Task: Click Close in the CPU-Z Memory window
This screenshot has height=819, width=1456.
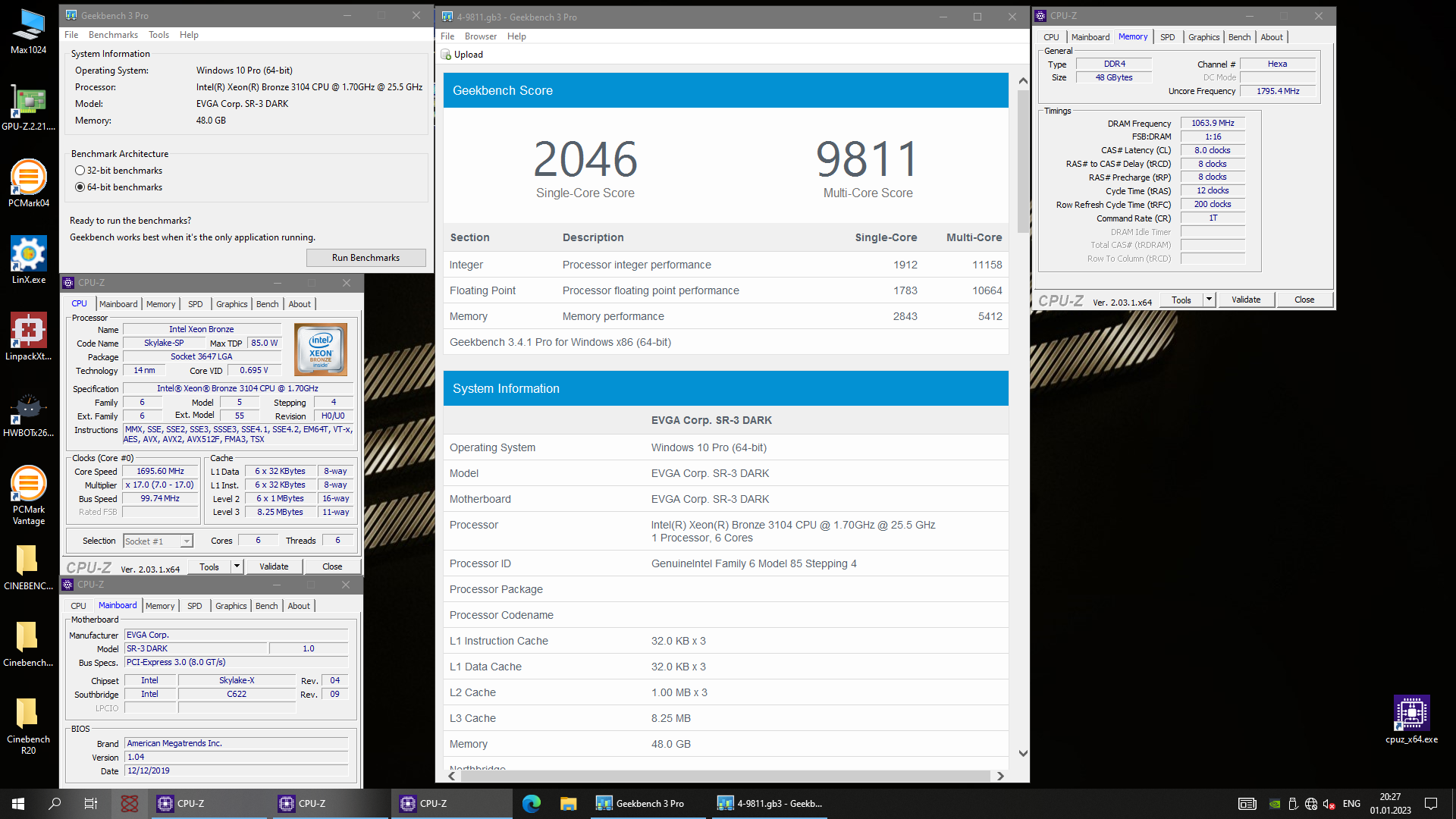Action: (1304, 300)
